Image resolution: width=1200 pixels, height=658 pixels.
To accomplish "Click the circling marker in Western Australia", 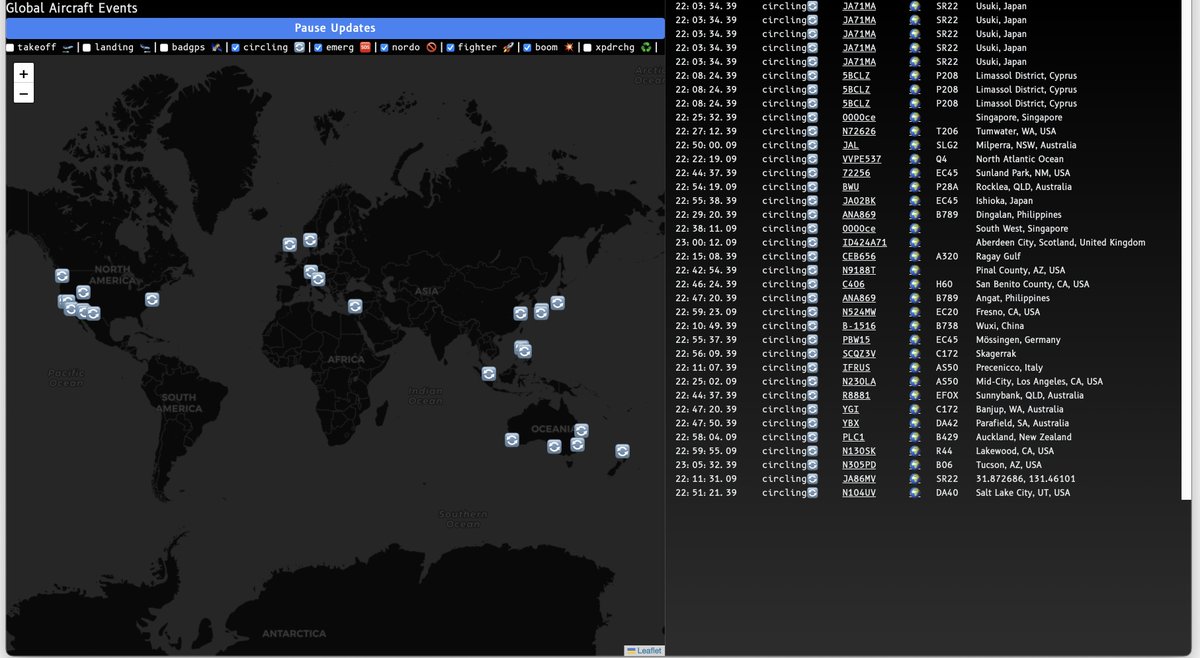I will [x=512, y=439].
